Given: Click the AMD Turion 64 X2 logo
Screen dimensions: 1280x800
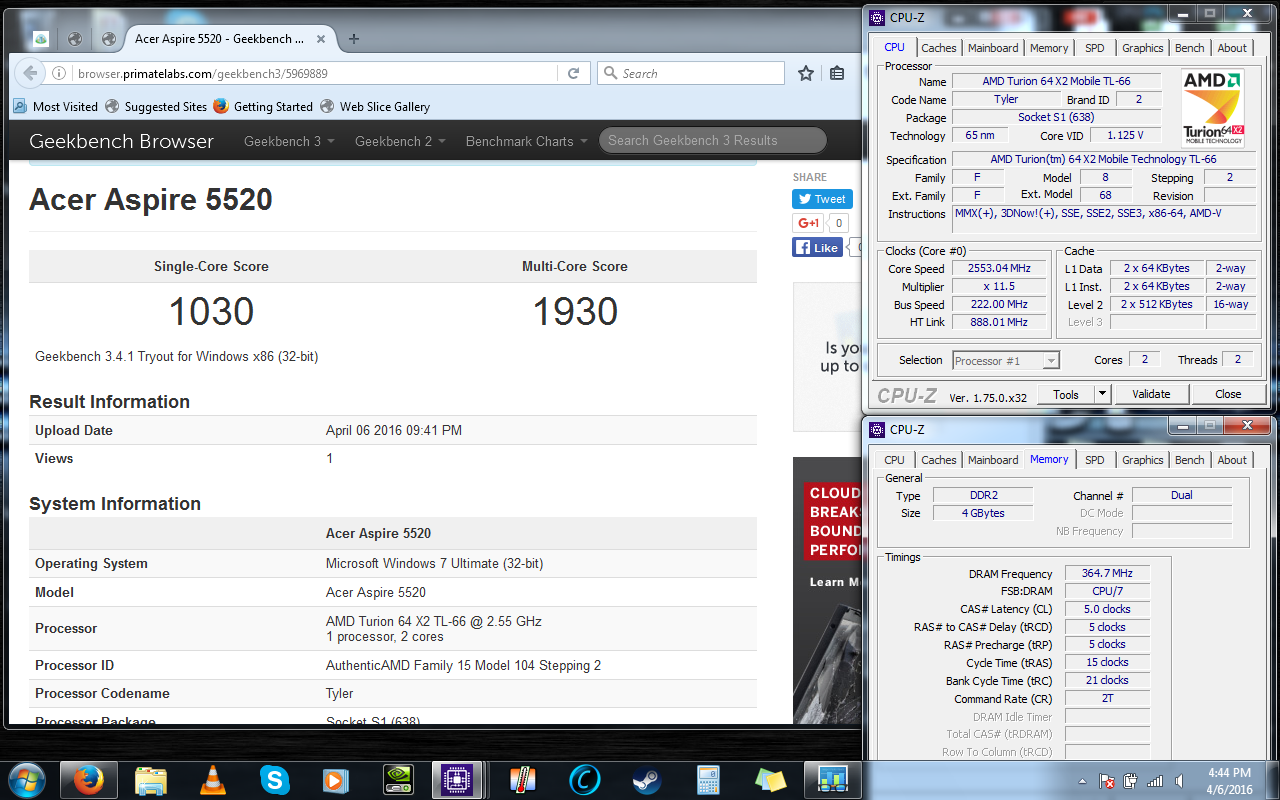Looking at the screenshot, I should click(x=1212, y=108).
